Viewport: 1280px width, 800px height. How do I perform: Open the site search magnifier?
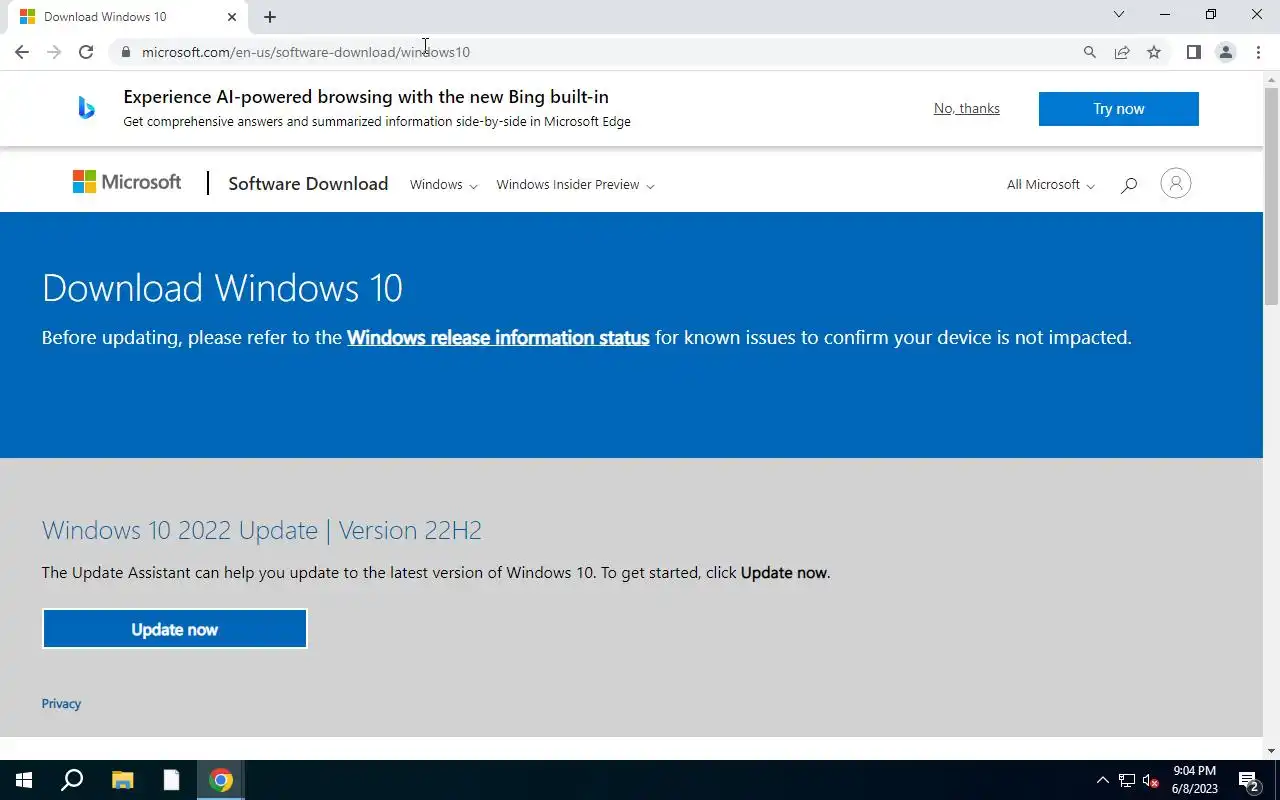point(1129,185)
